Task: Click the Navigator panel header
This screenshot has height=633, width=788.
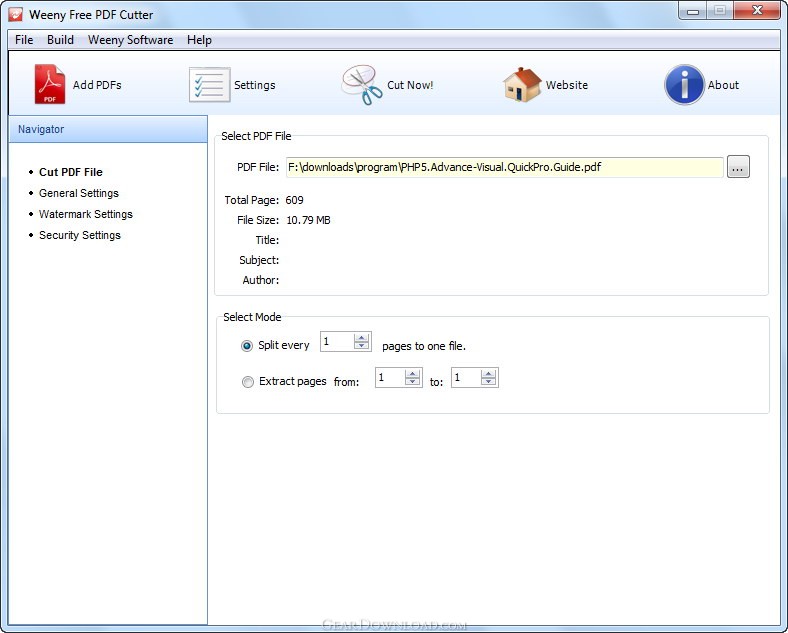Action: coord(108,129)
